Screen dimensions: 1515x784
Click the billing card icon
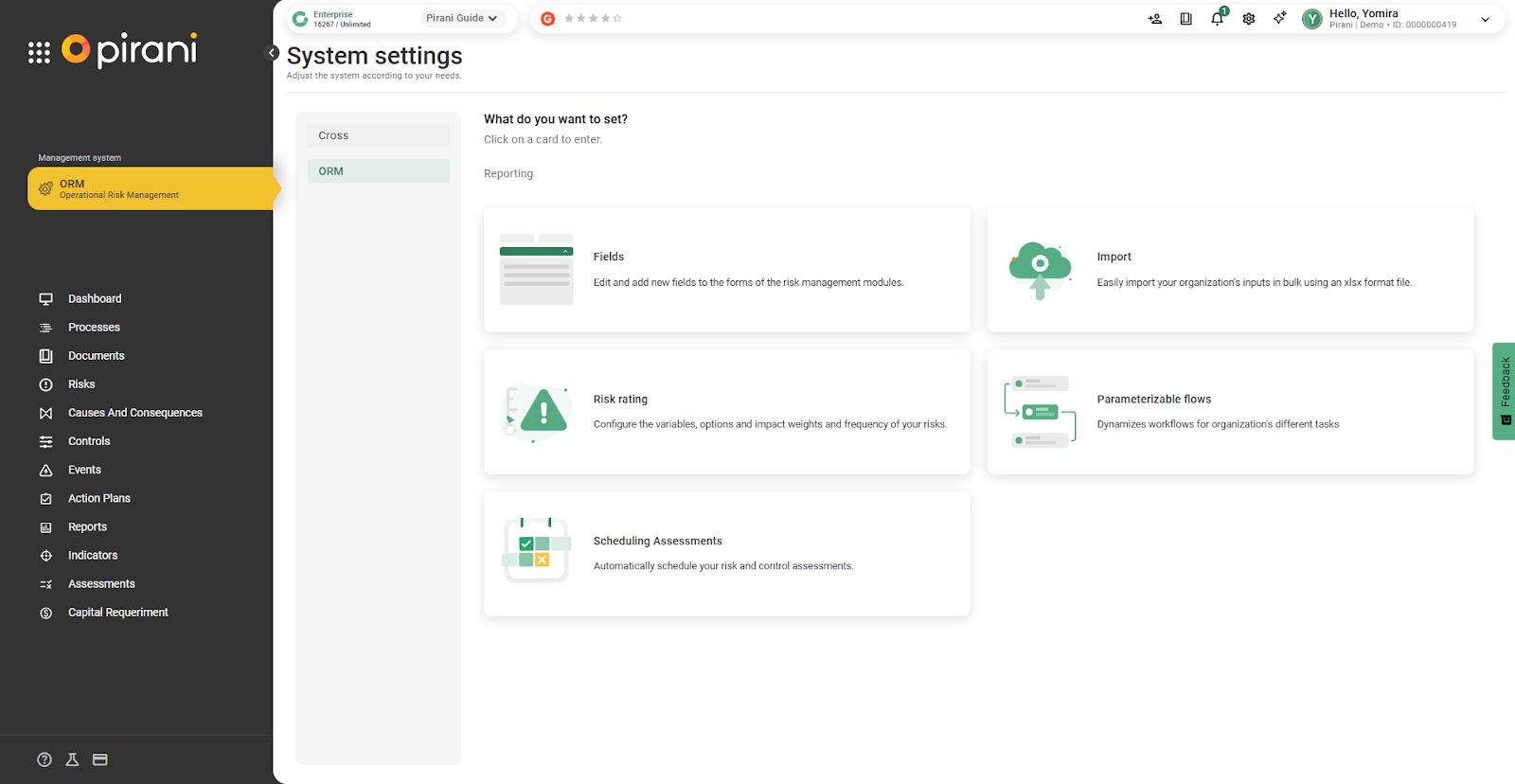coord(100,759)
